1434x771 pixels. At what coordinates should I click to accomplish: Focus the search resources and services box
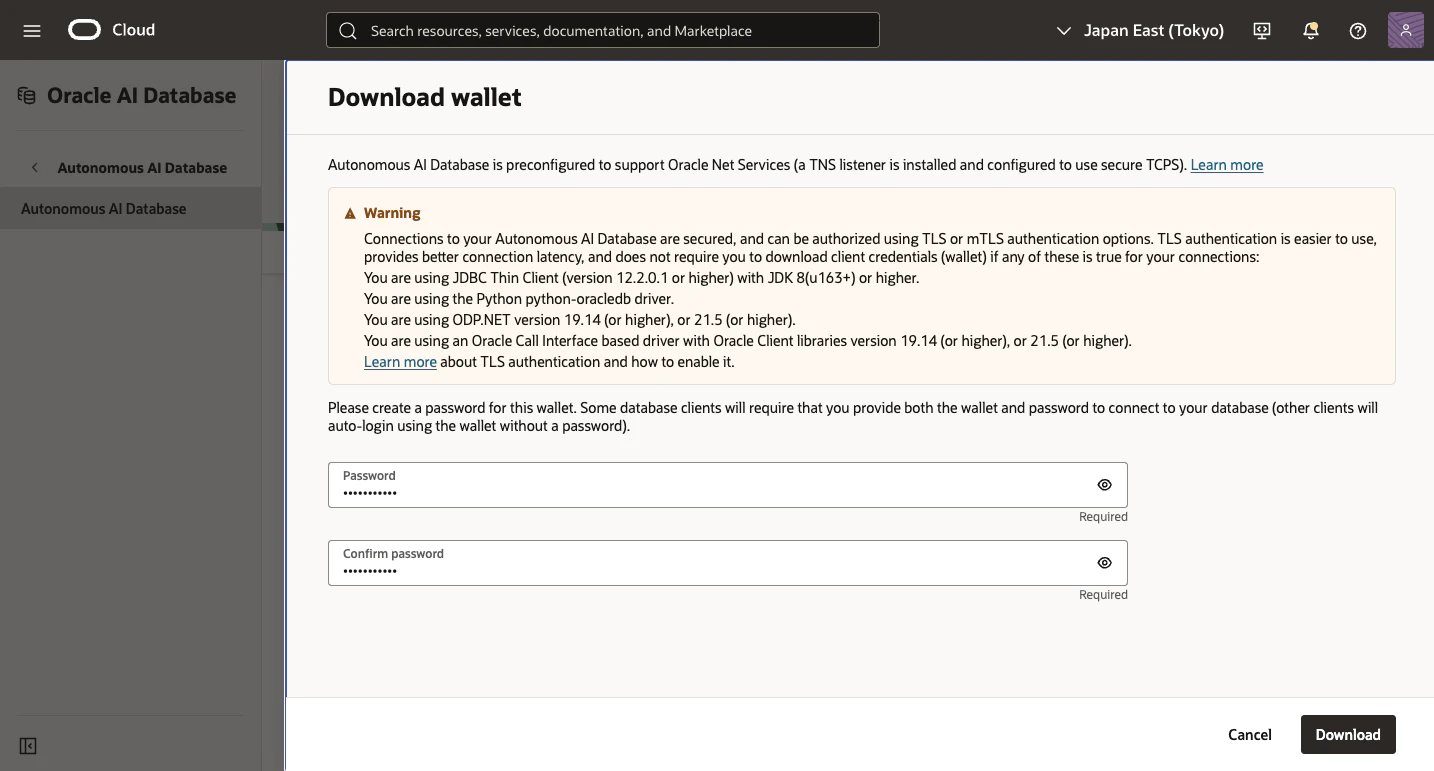tap(603, 31)
